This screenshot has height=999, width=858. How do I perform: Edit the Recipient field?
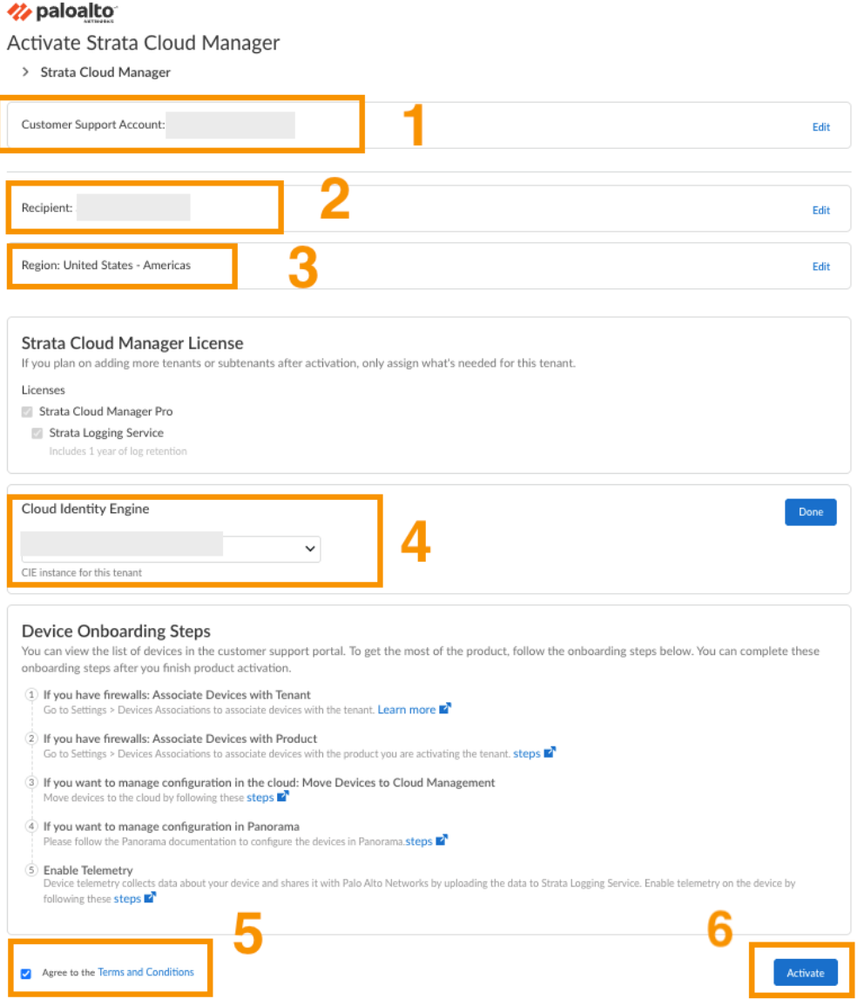(x=821, y=210)
